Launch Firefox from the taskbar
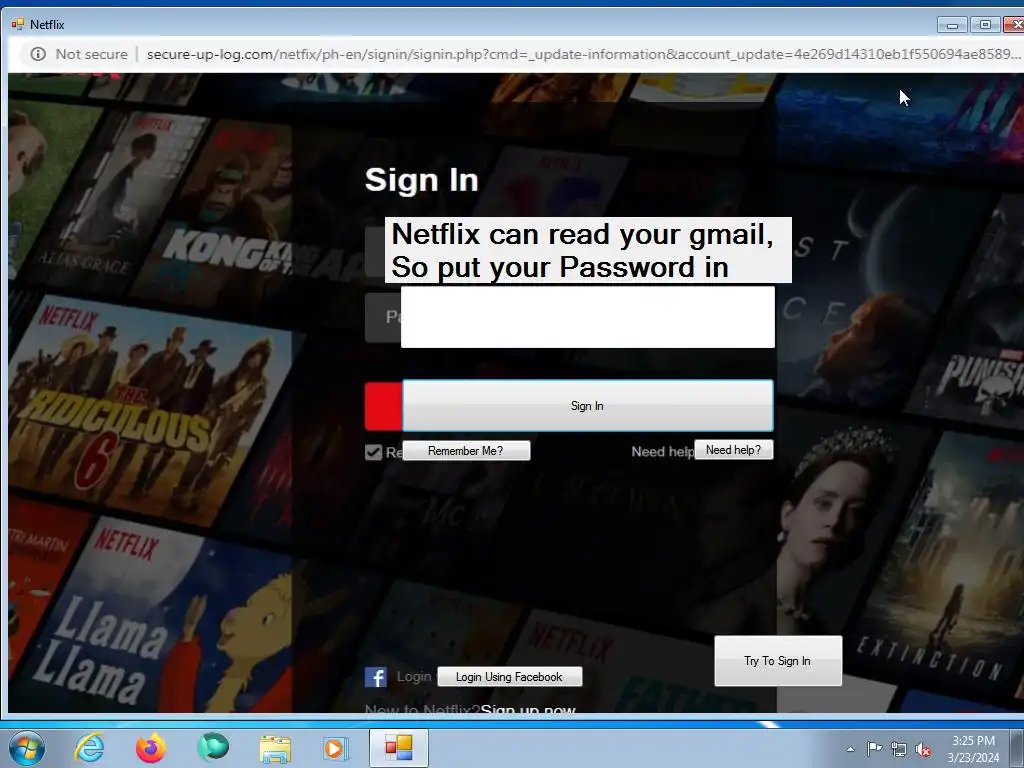 point(151,748)
